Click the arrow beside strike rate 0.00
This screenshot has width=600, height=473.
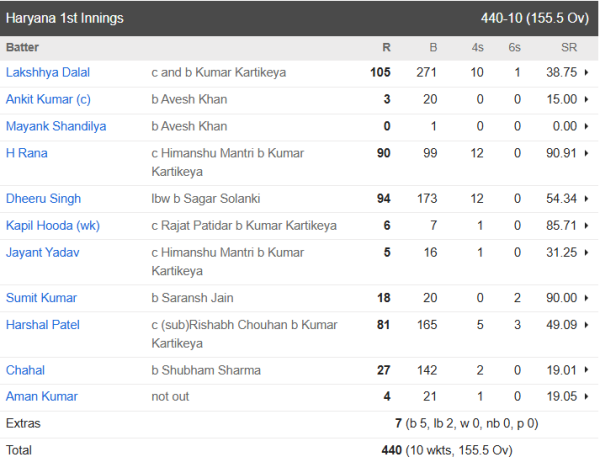[x=585, y=127]
